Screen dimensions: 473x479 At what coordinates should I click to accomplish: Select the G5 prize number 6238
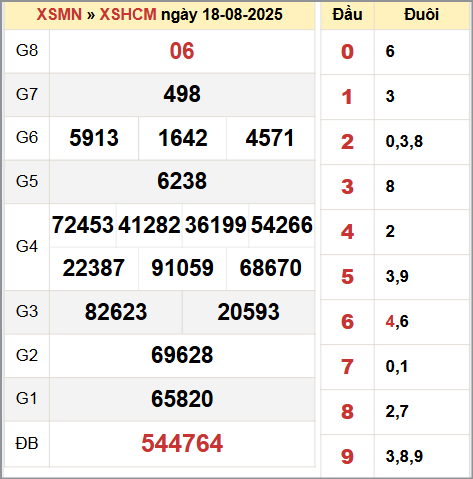pyautogui.click(x=182, y=181)
